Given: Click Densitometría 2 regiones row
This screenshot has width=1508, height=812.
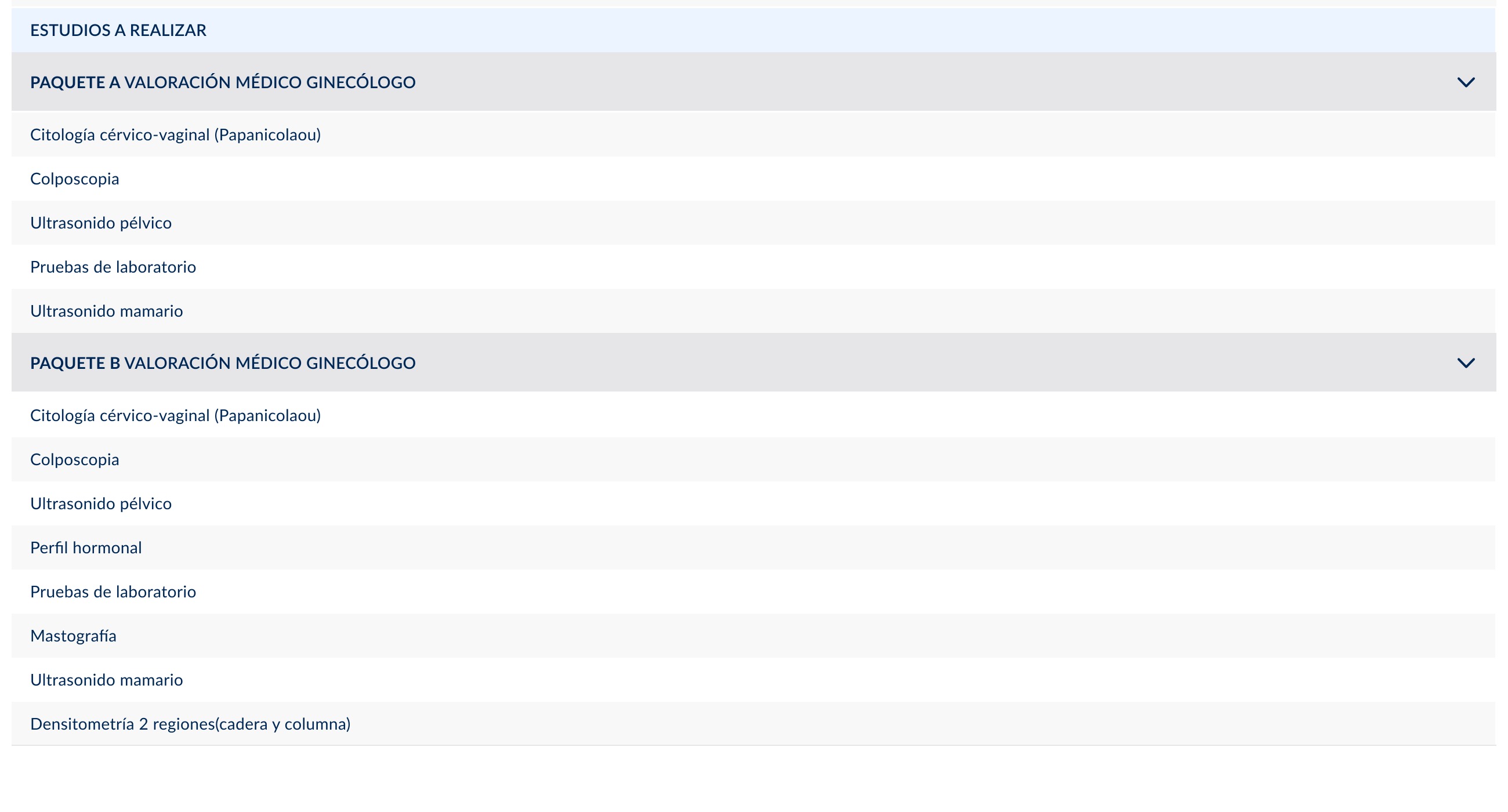Looking at the screenshot, I should pyautogui.click(x=753, y=724).
